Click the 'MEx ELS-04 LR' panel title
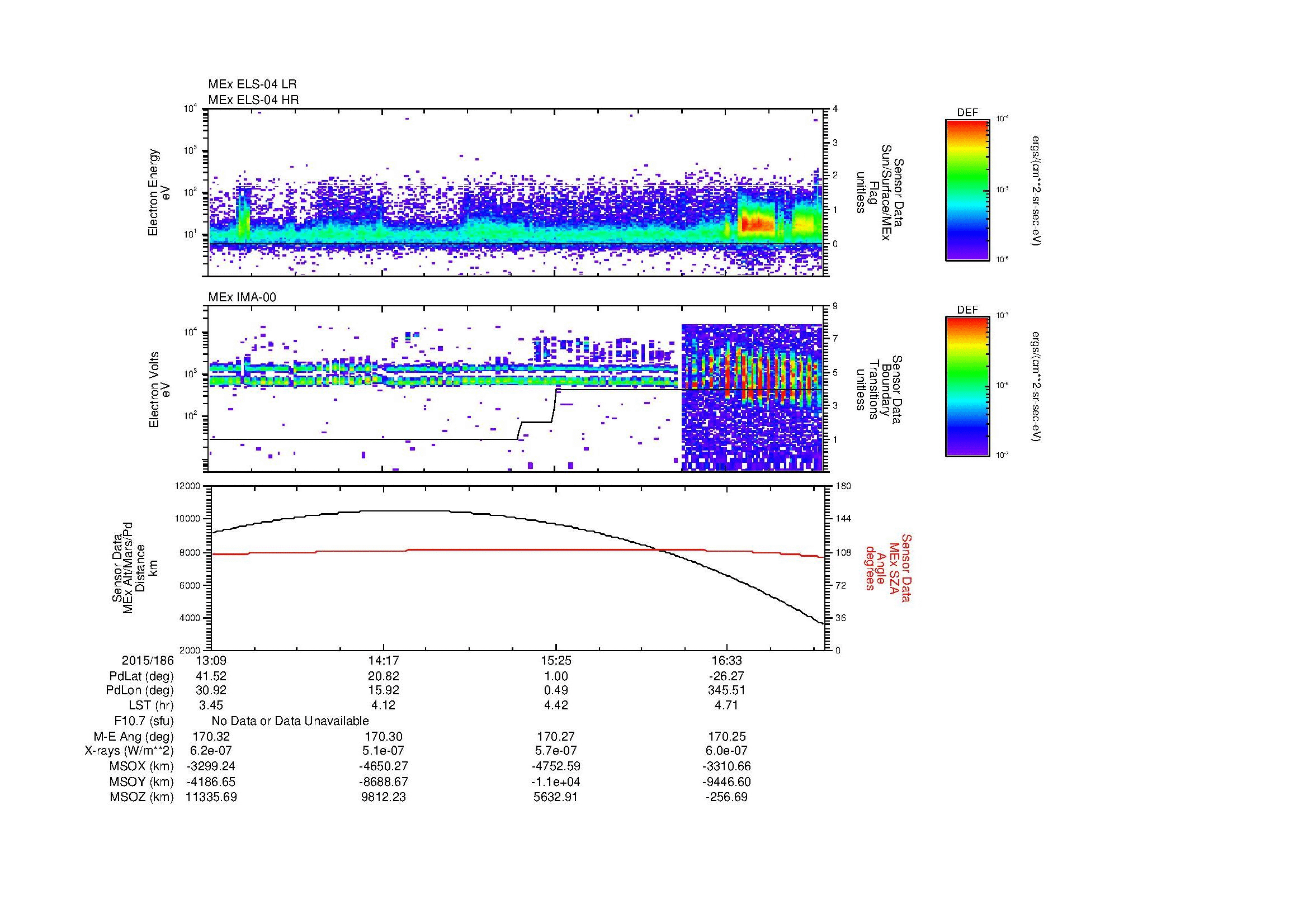The height and width of the screenshot is (924, 1308). point(252,84)
